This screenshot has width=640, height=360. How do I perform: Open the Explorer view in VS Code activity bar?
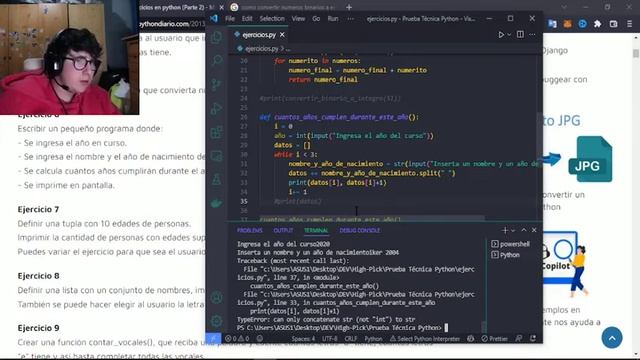(x=217, y=37)
